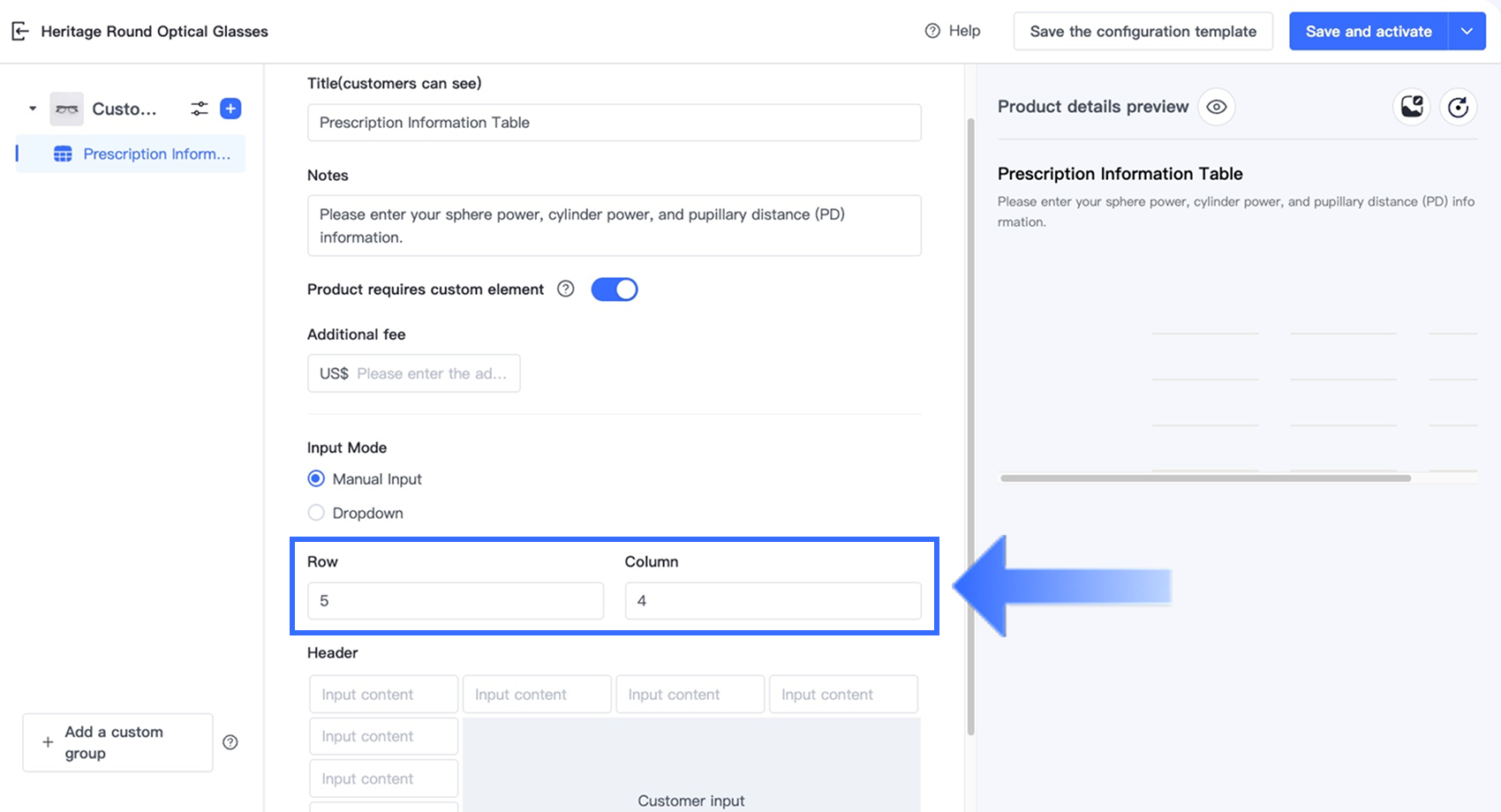The image size is (1501, 812).
Task: Click the question mark beside Add a custom group
Action: [230, 742]
